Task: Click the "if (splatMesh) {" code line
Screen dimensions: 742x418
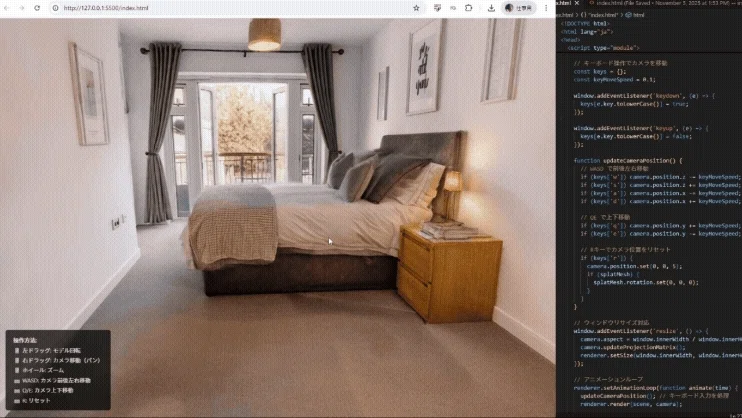Action: (x=613, y=274)
